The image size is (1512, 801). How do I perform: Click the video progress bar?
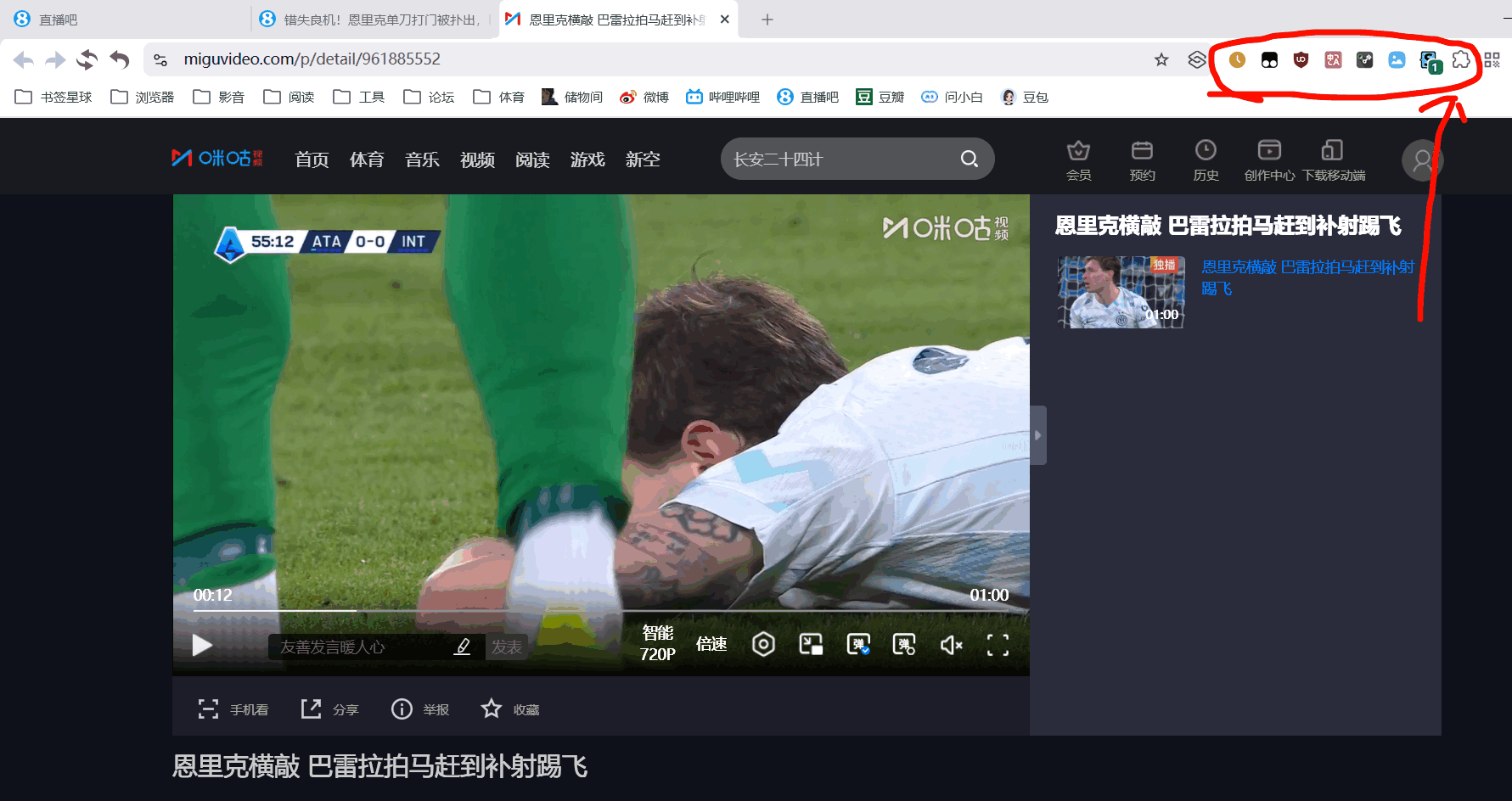pos(594,610)
